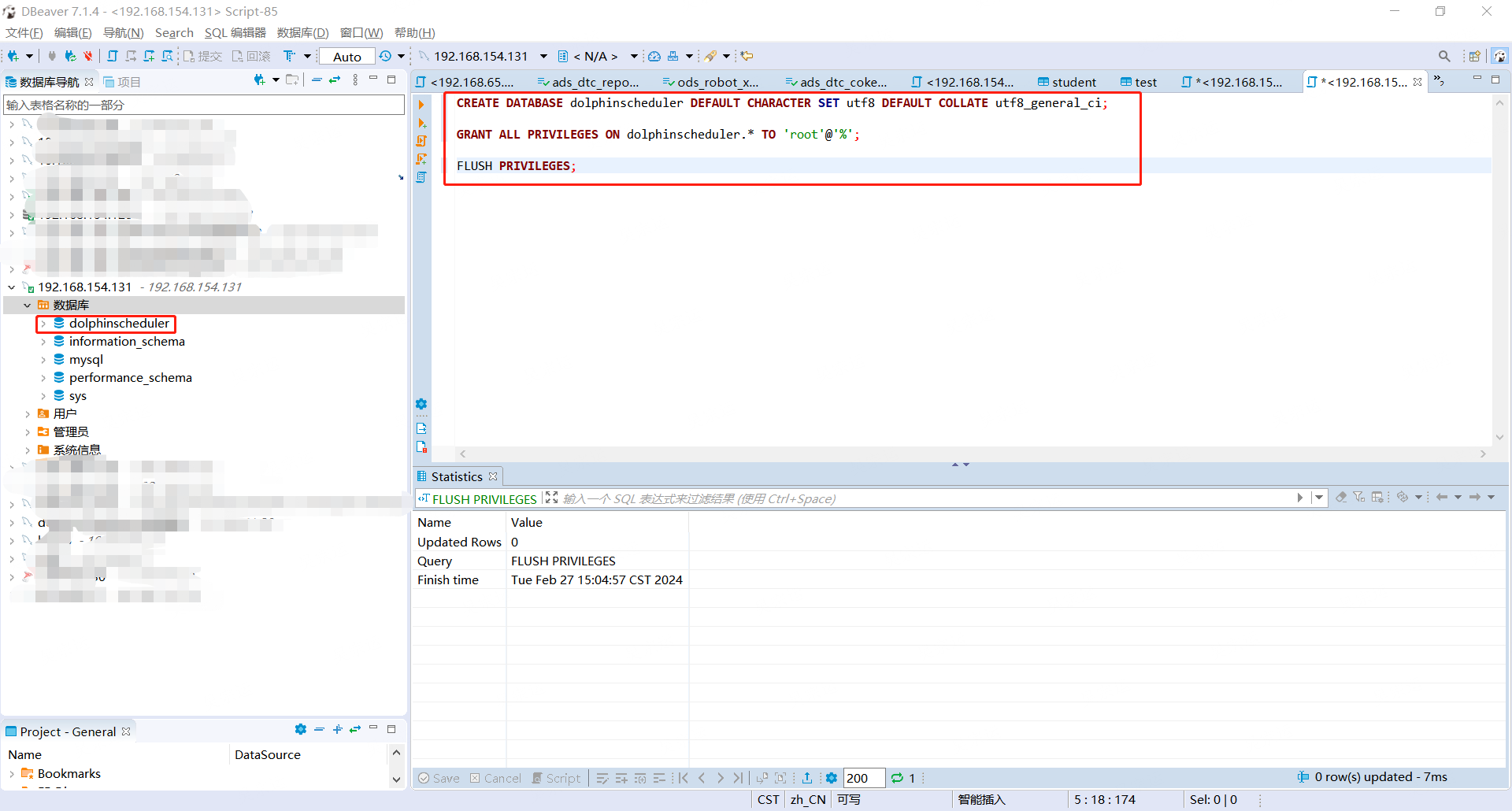Click Project panel settings gear icon
This screenshot has height=811, width=1512.
click(x=300, y=730)
